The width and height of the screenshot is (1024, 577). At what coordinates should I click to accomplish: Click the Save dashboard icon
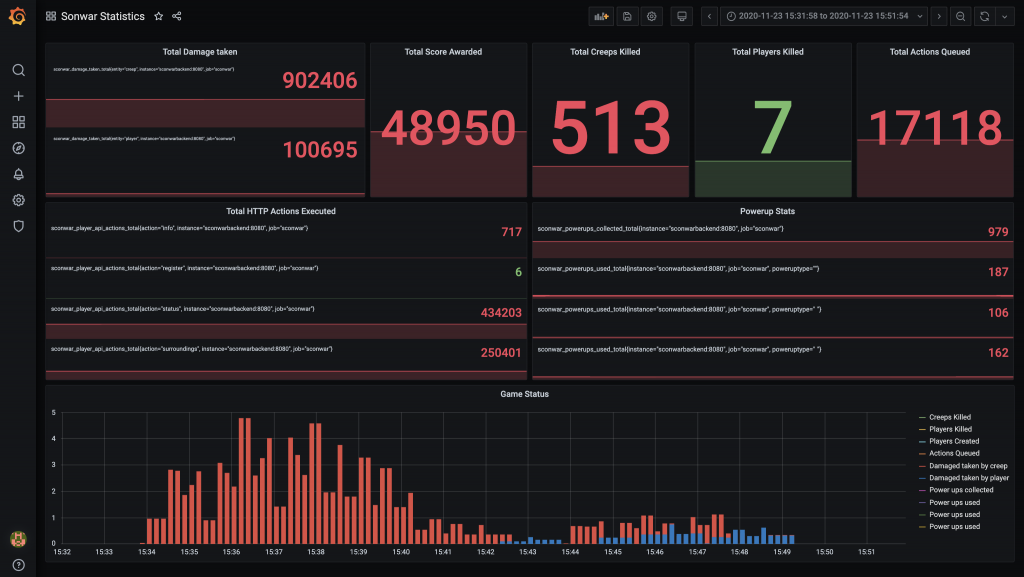(627, 17)
